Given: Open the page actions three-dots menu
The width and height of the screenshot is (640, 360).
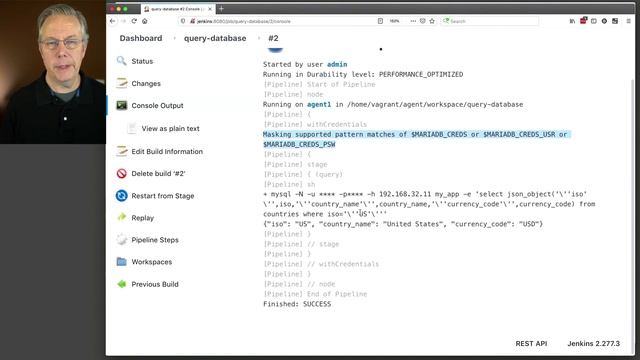Looking at the screenshot, I should click(x=413, y=21).
